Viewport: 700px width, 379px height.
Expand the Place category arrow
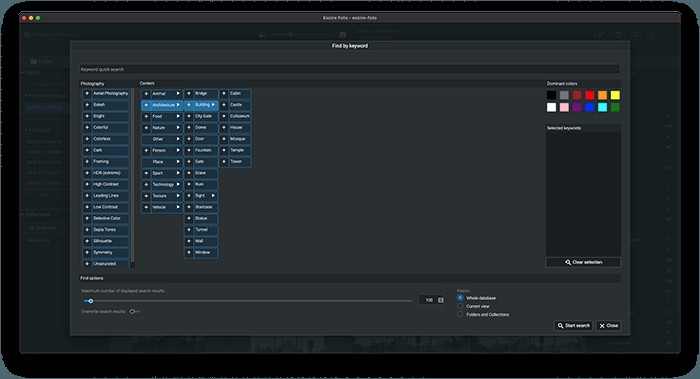pos(178,162)
